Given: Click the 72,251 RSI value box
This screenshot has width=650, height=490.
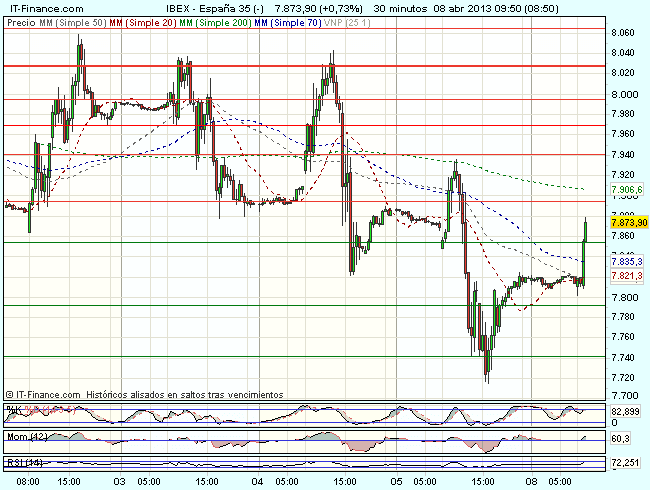Looking at the screenshot, I should (x=625, y=463).
